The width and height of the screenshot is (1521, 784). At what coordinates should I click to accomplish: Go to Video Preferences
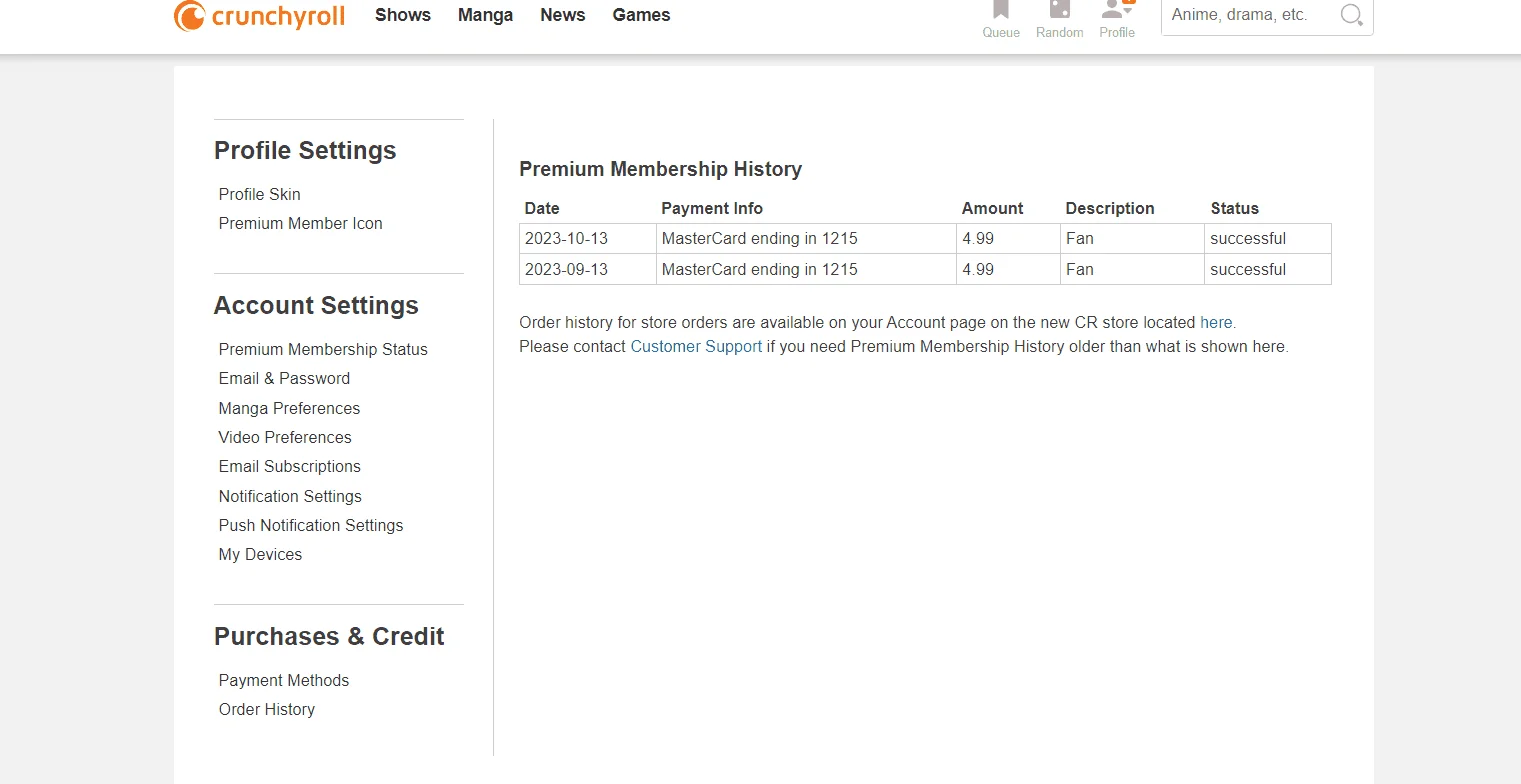(x=285, y=437)
